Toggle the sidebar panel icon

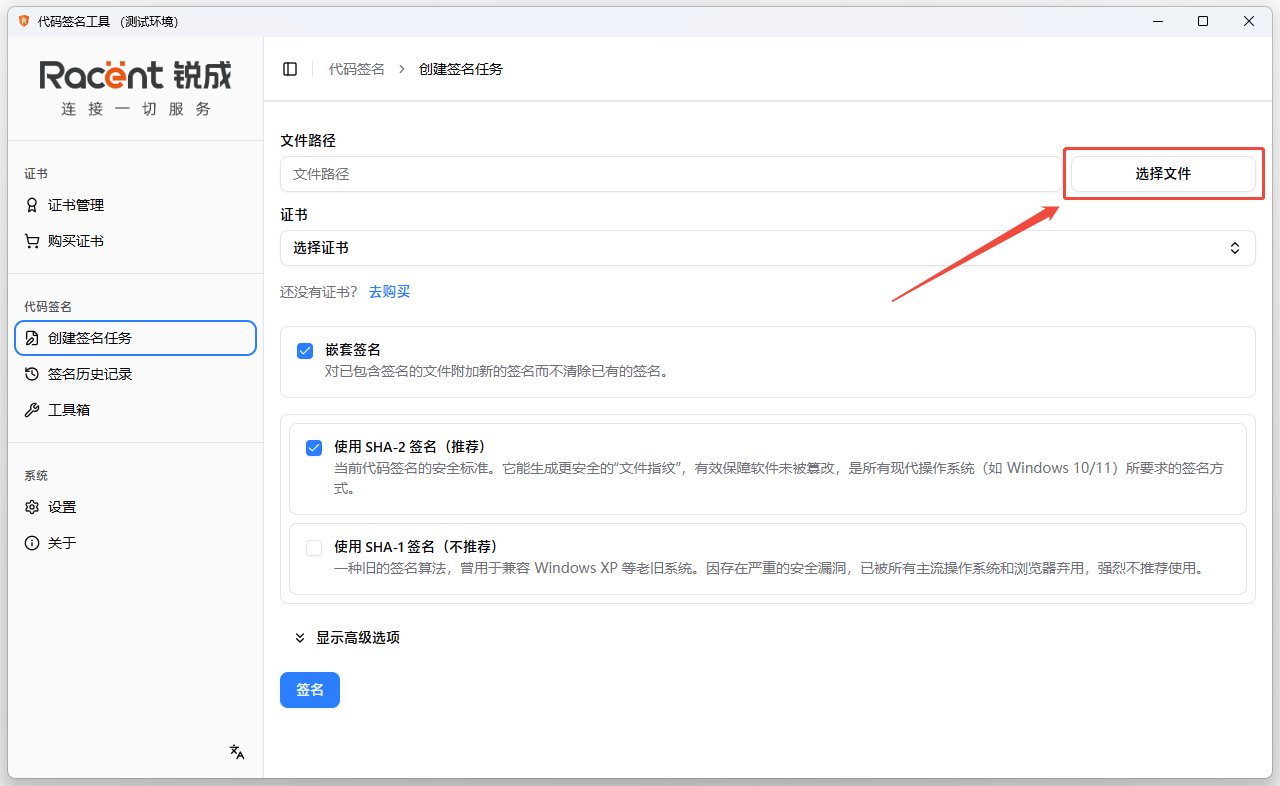click(290, 69)
